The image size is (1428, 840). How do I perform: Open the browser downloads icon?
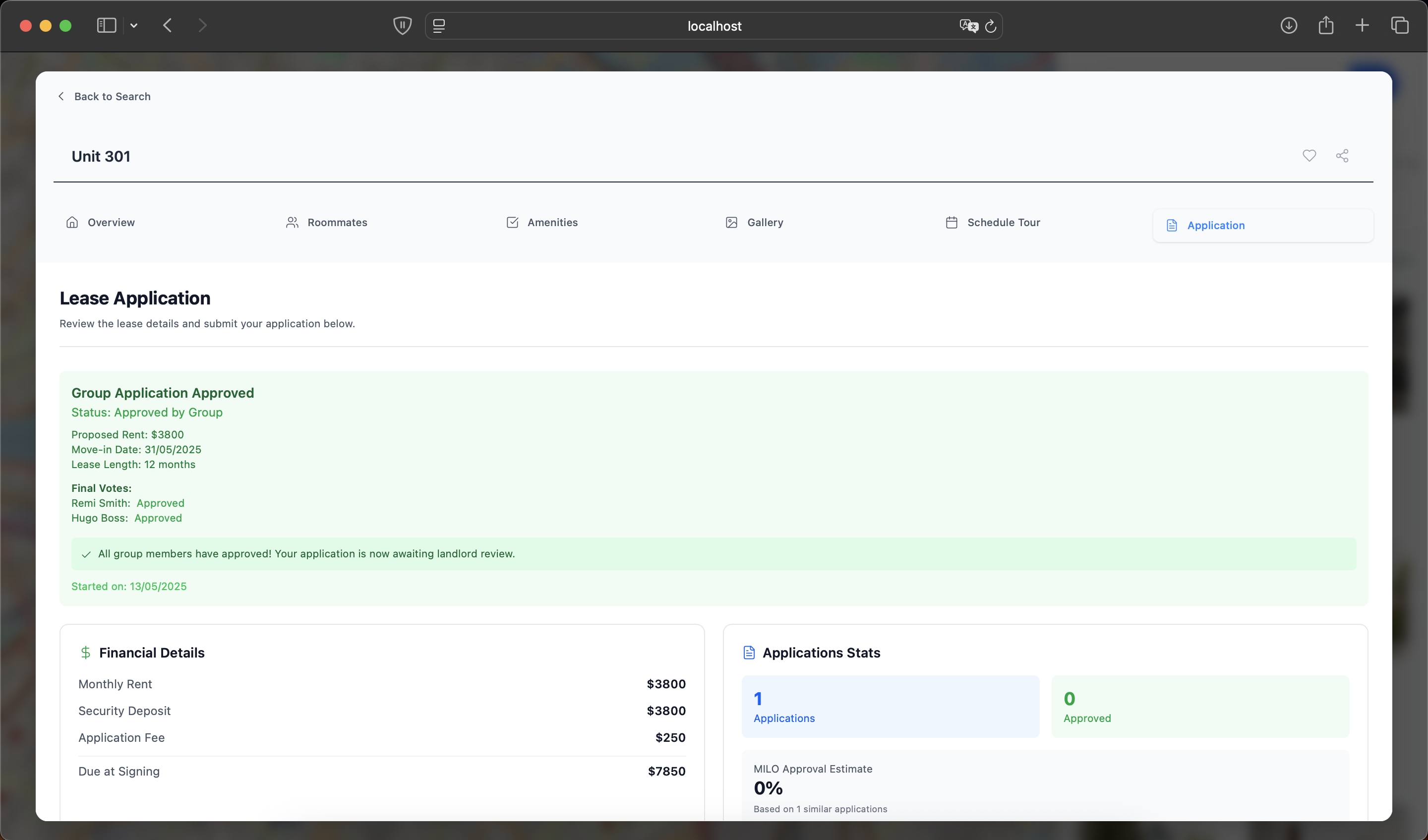tap(1289, 25)
